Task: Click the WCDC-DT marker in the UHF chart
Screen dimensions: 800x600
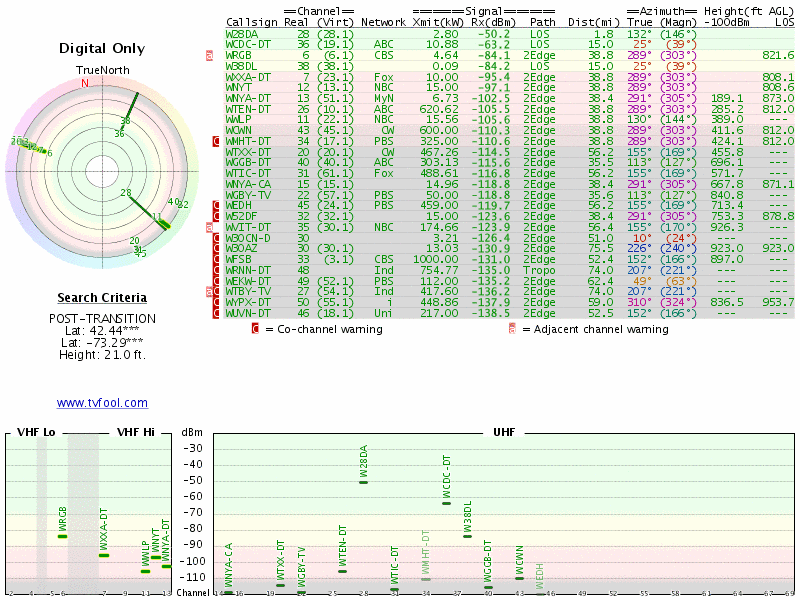Action: 447,503
